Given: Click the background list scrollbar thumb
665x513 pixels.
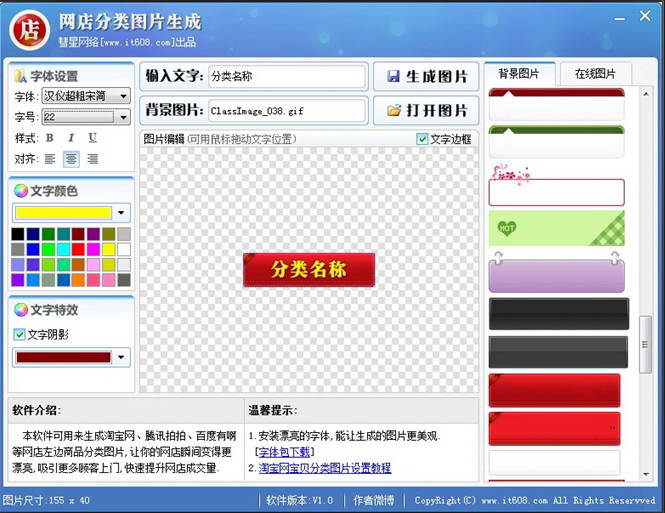Looking at the screenshot, I should [x=645, y=345].
